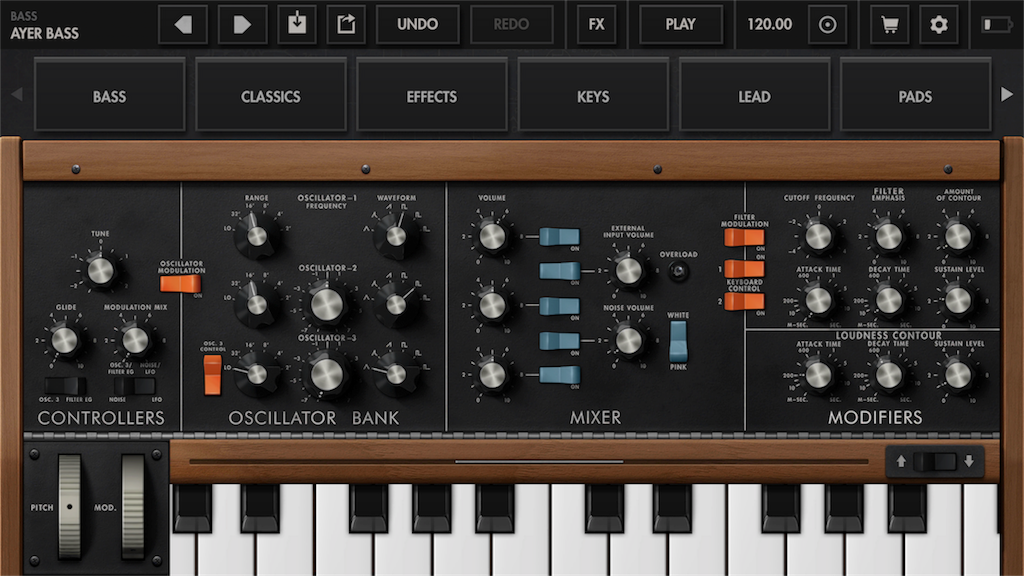Click the Loudness Contour Decay Time knob
The width and height of the screenshot is (1024, 576).
pos(888,376)
